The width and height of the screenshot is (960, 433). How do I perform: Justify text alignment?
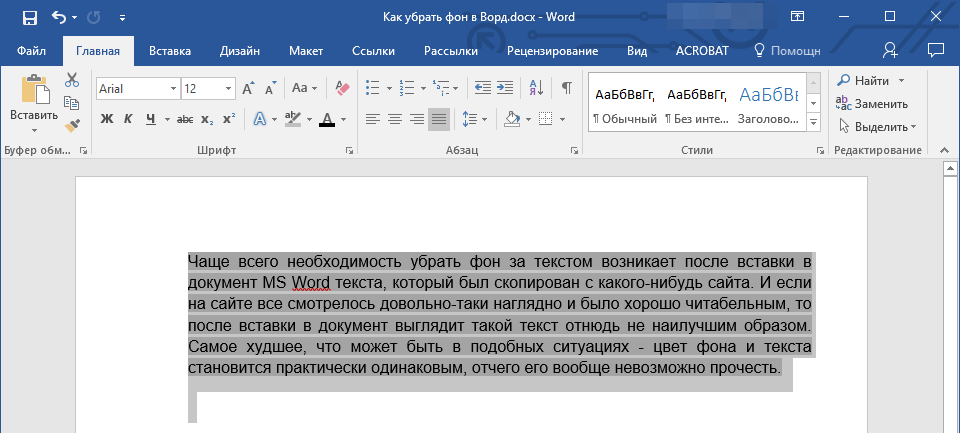tap(439, 119)
